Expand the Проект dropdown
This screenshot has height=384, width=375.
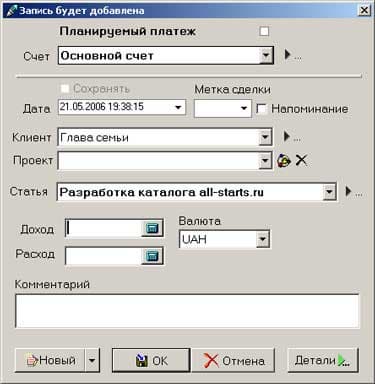click(x=265, y=161)
